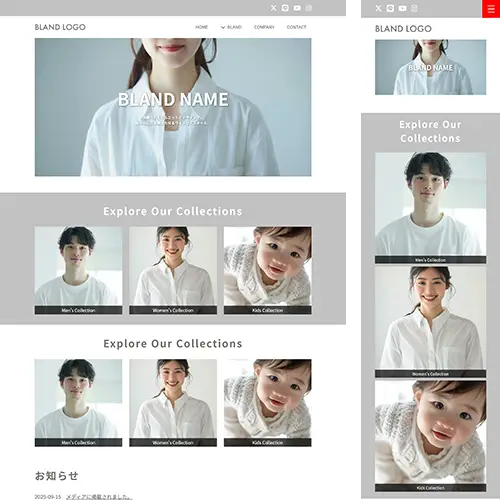Screen dimensions: 500x500
Task: Tap the mobile Women's Collection card
Action: click(430, 322)
